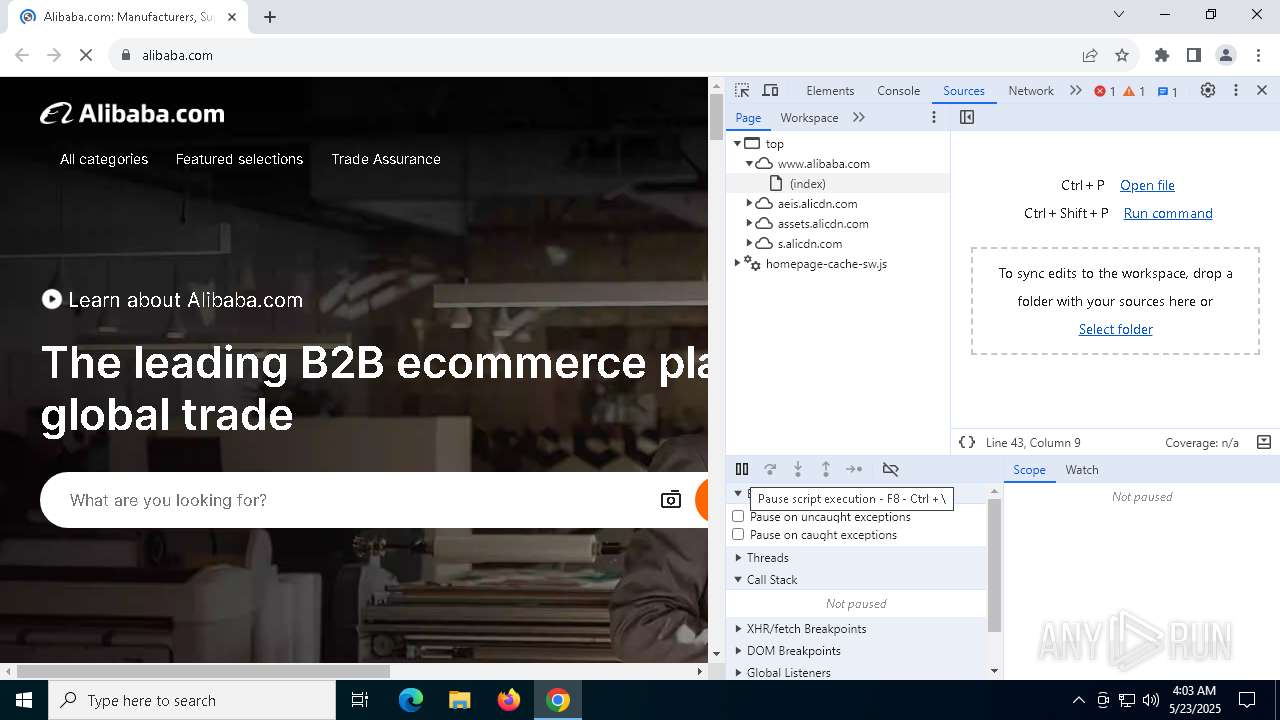The image size is (1280, 720).
Task: Collapse the top frame tree node
Action: [x=738, y=143]
